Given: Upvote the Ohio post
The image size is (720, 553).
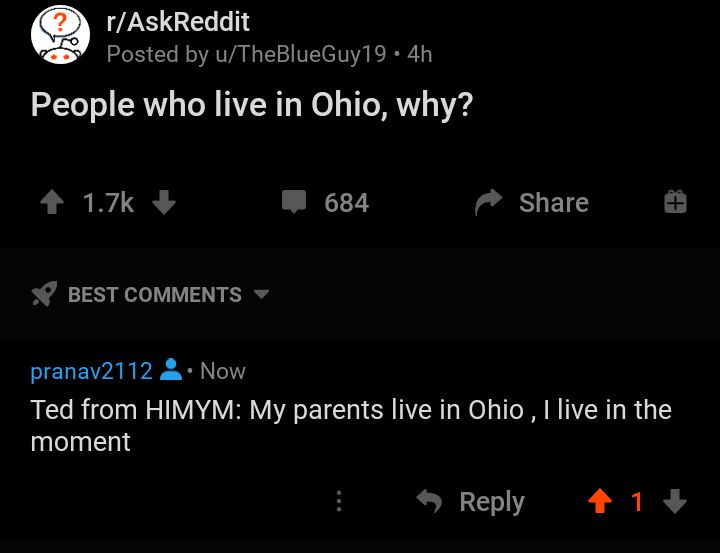Looking at the screenshot, I should (x=51, y=203).
